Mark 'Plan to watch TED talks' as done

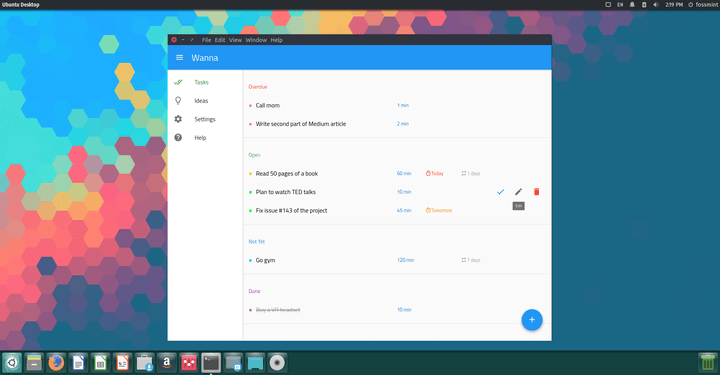point(501,192)
